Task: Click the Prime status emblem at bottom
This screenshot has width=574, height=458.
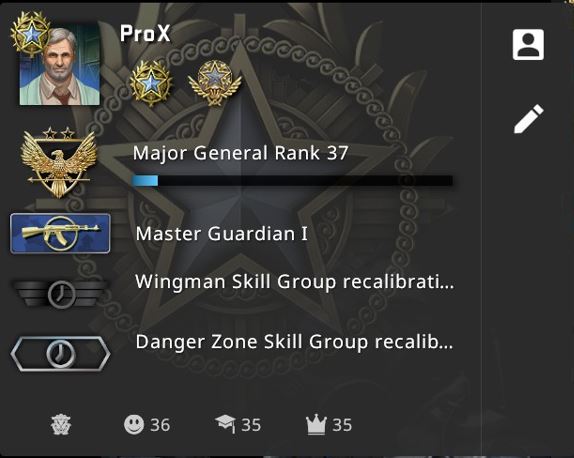Action: click(61, 425)
